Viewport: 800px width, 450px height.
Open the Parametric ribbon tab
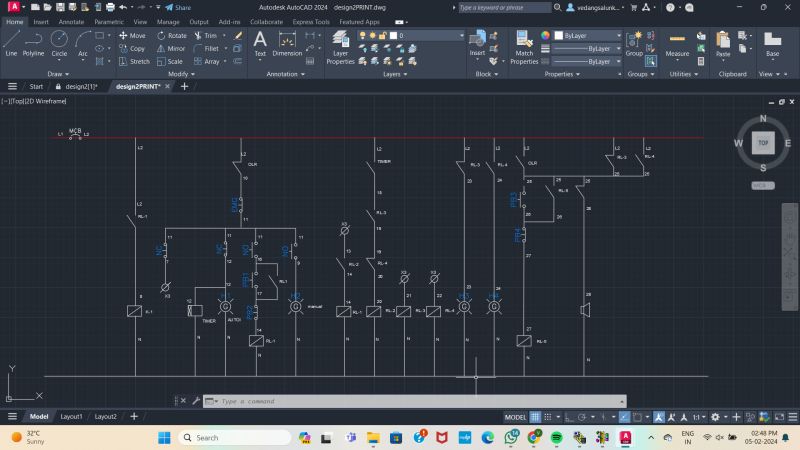pyautogui.click(x=109, y=22)
